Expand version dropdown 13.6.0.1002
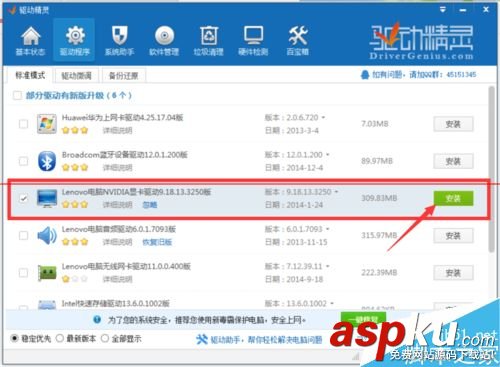The height and width of the screenshot is (367, 500). 332,304
